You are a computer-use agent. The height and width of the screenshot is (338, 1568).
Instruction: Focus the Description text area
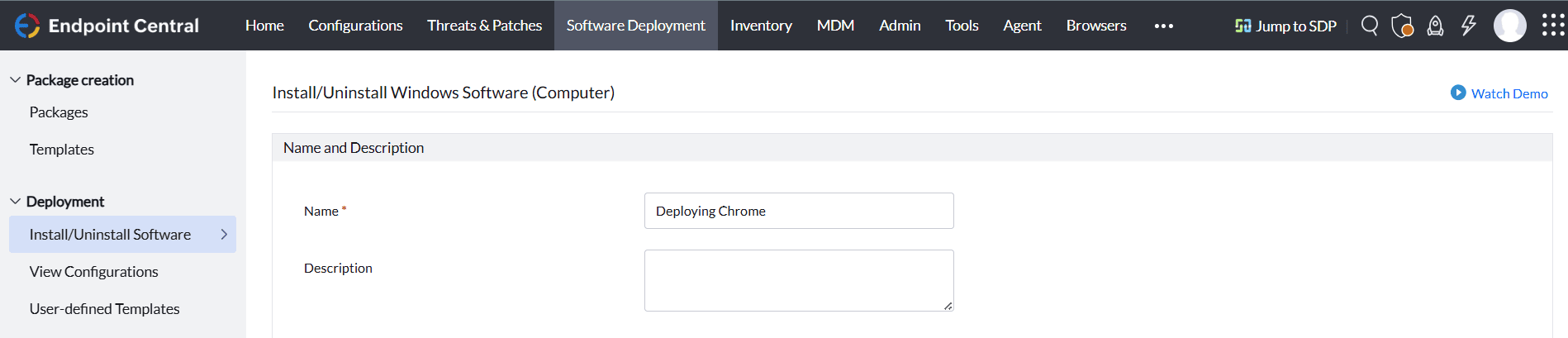coord(798,280)
